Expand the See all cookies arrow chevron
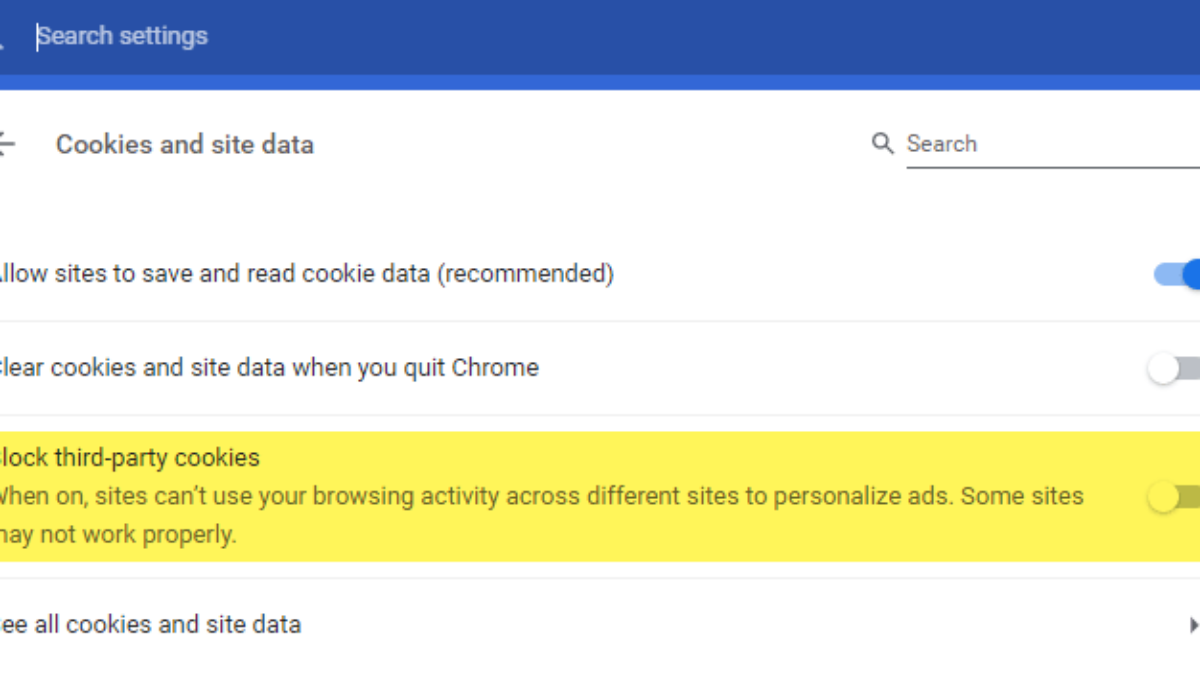 (1192, 625)
